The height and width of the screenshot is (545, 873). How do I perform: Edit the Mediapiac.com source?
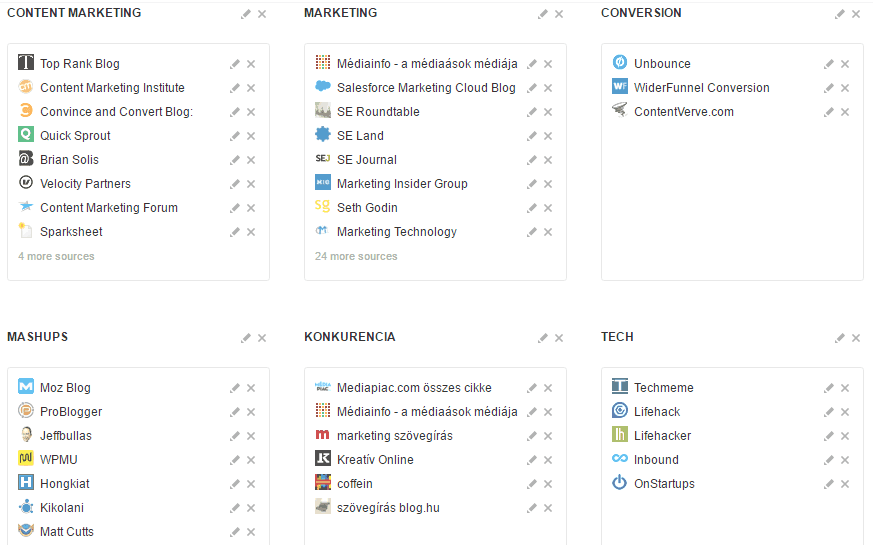[532, 388]
